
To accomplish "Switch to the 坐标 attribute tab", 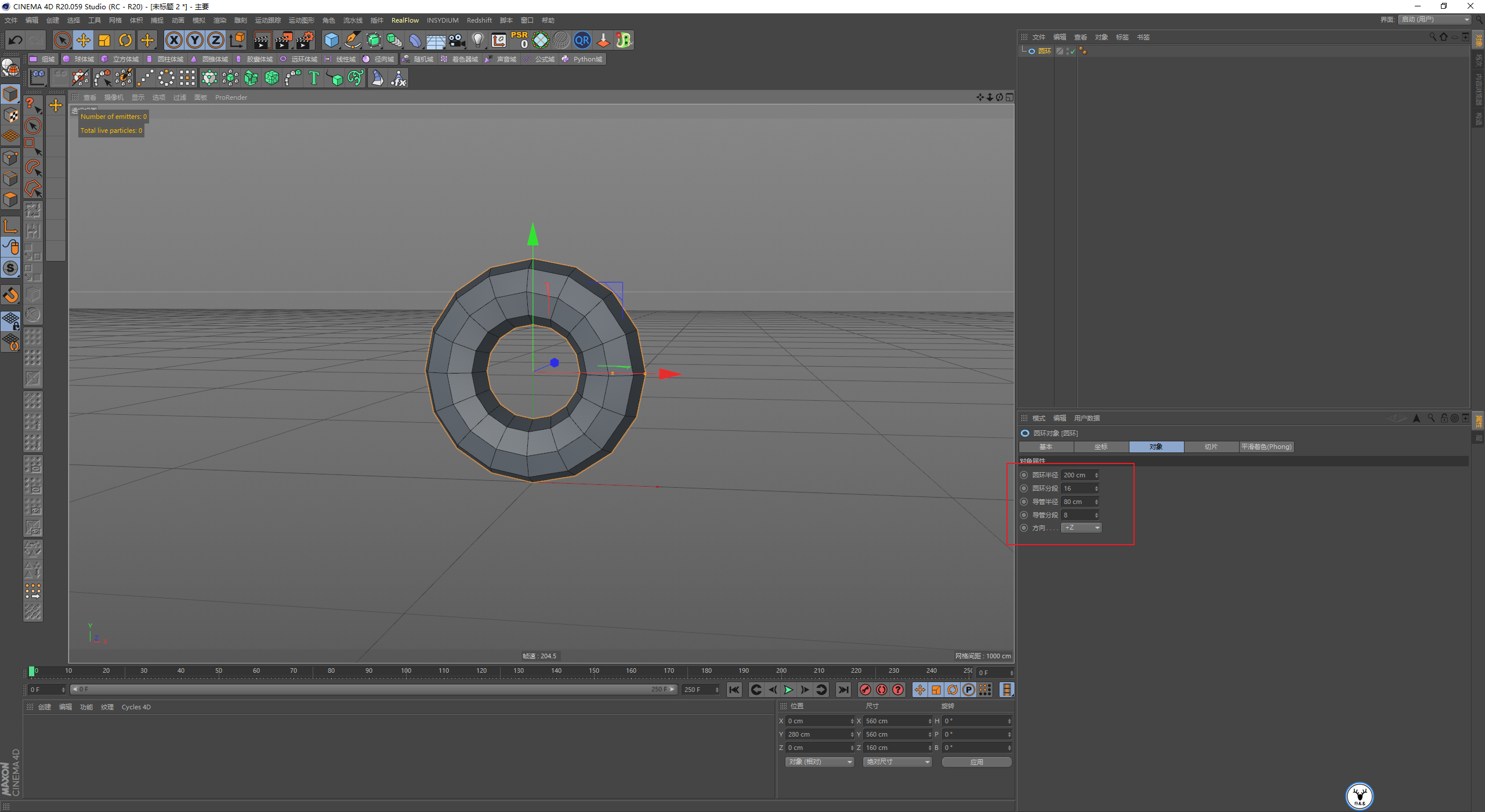I will [x=1100, y=447].
